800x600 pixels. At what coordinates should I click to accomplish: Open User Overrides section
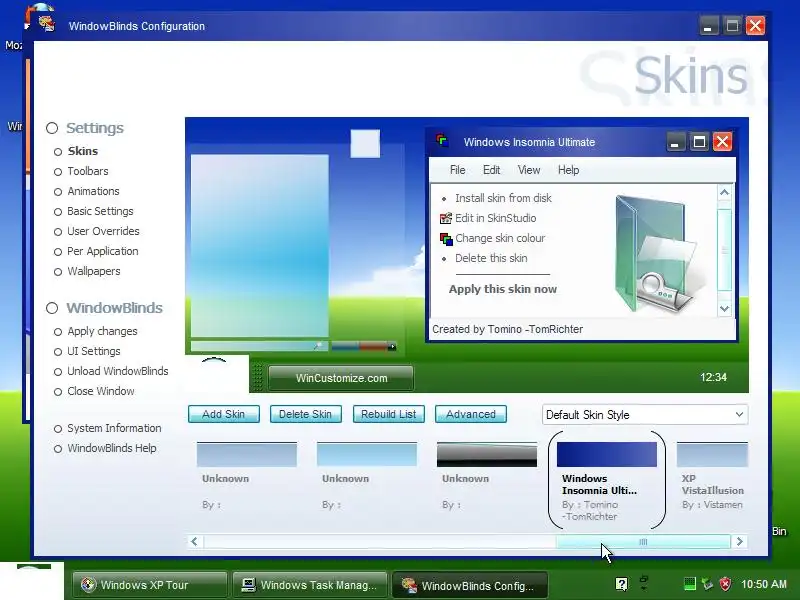(x=103, y=231)
